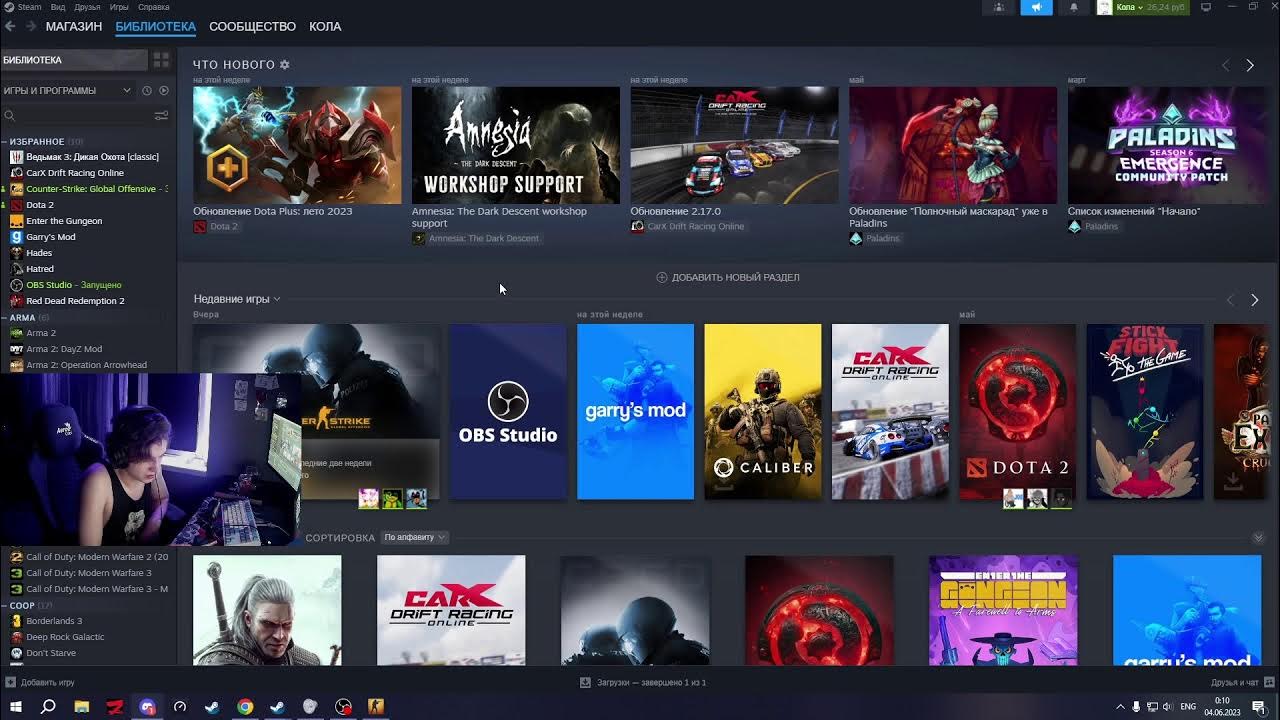Click the recent activity clock filter icon
The height and width of the screenshot is (720, 1280).
pos(147,90)
